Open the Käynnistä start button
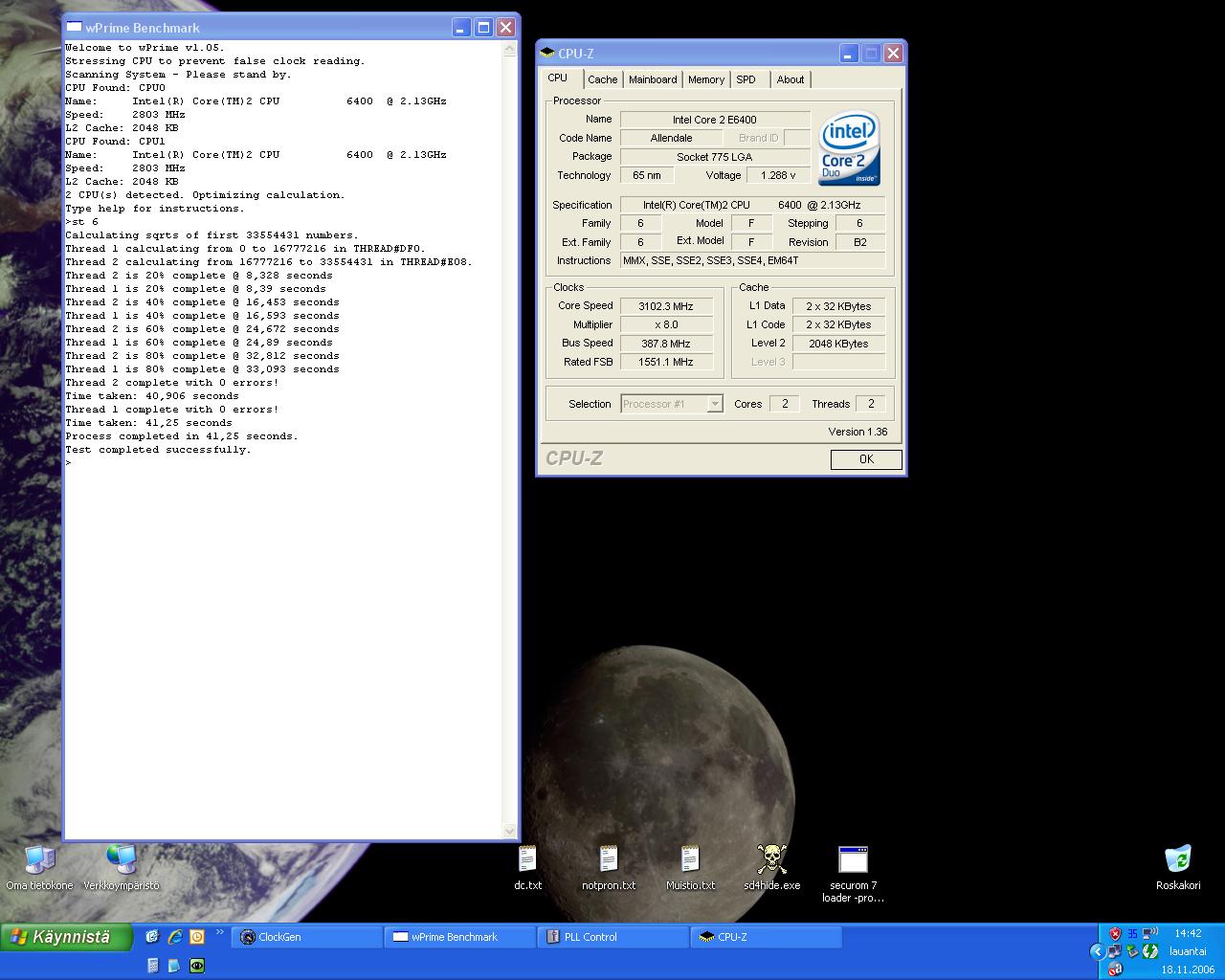The height and width of the screenshot is (980, 1225). tap(66, 937)
